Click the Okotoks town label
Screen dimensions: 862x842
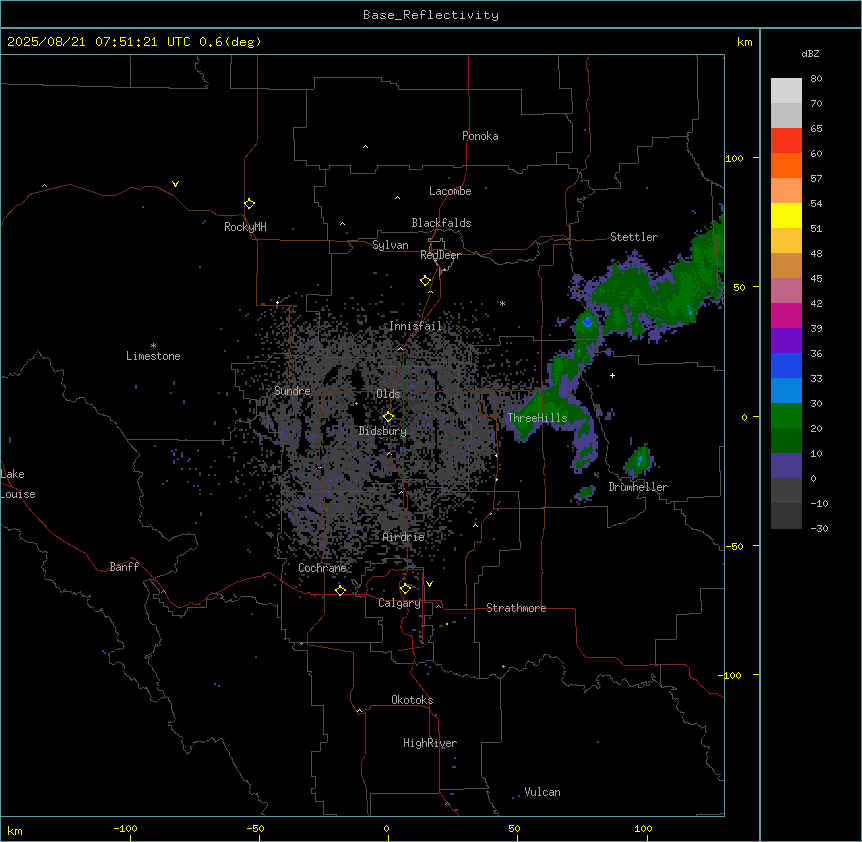click(x=412, y=700)
